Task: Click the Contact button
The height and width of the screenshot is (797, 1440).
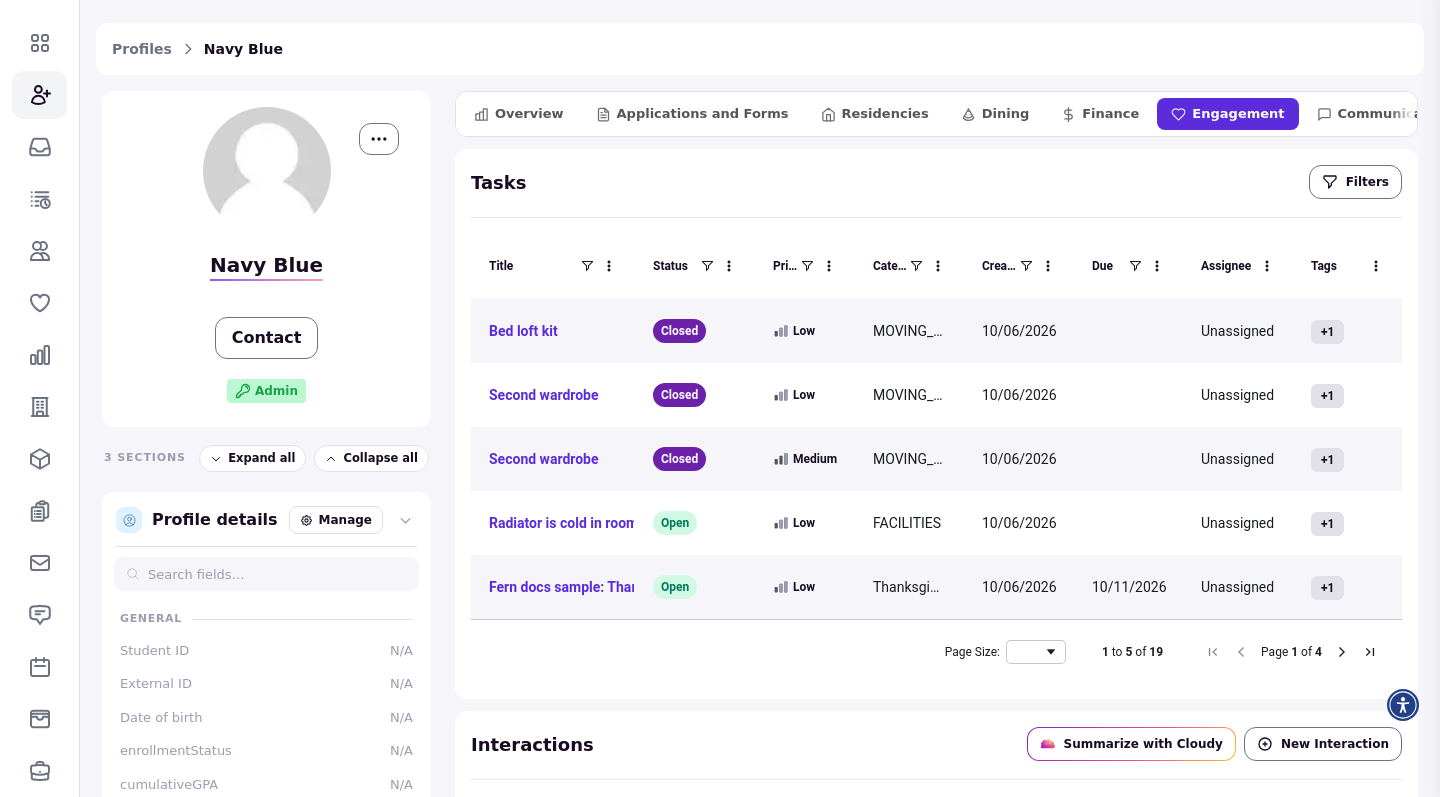Action: [266, 338]
